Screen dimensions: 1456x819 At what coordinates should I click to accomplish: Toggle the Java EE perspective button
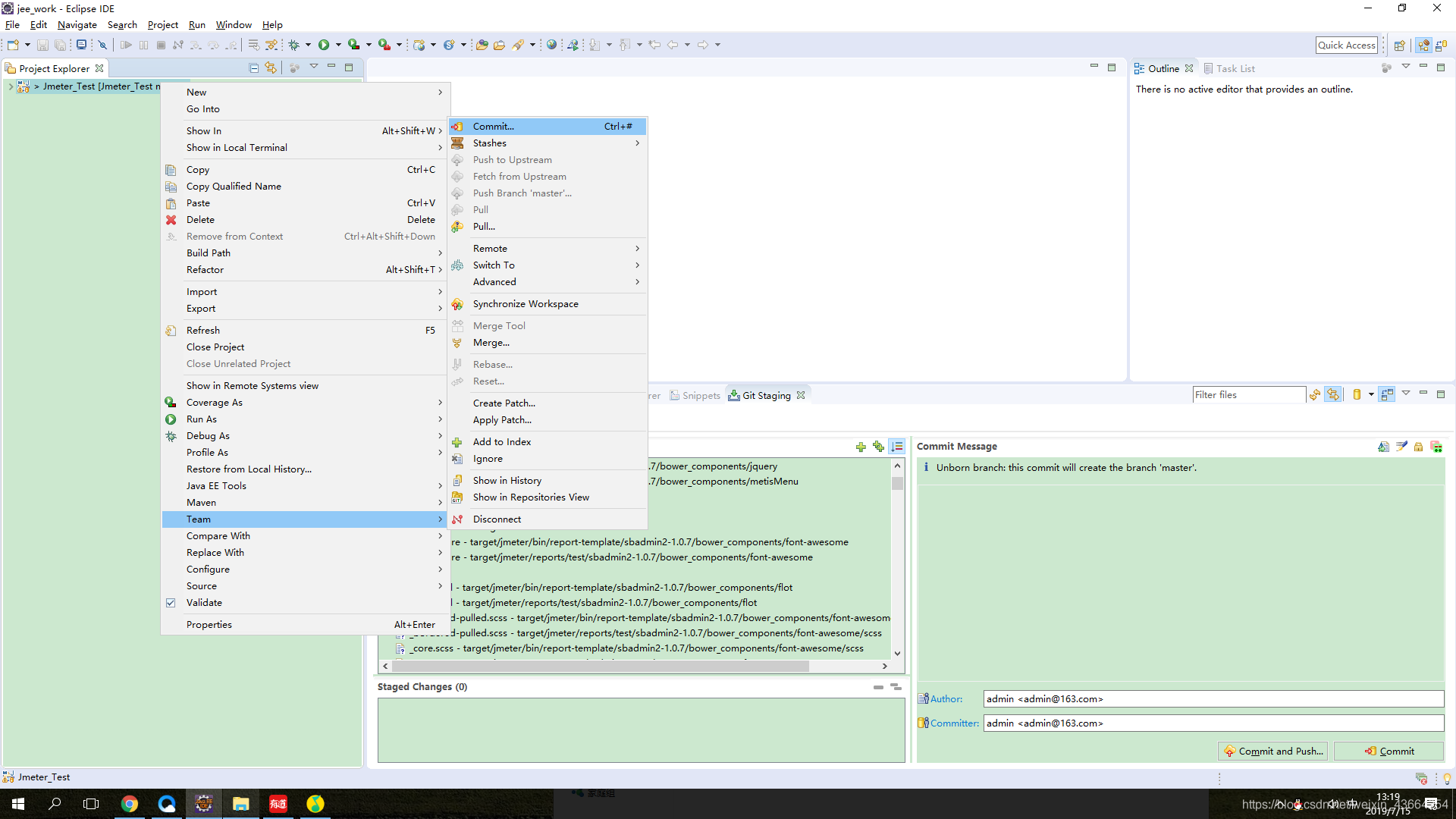click(1423, 45)
